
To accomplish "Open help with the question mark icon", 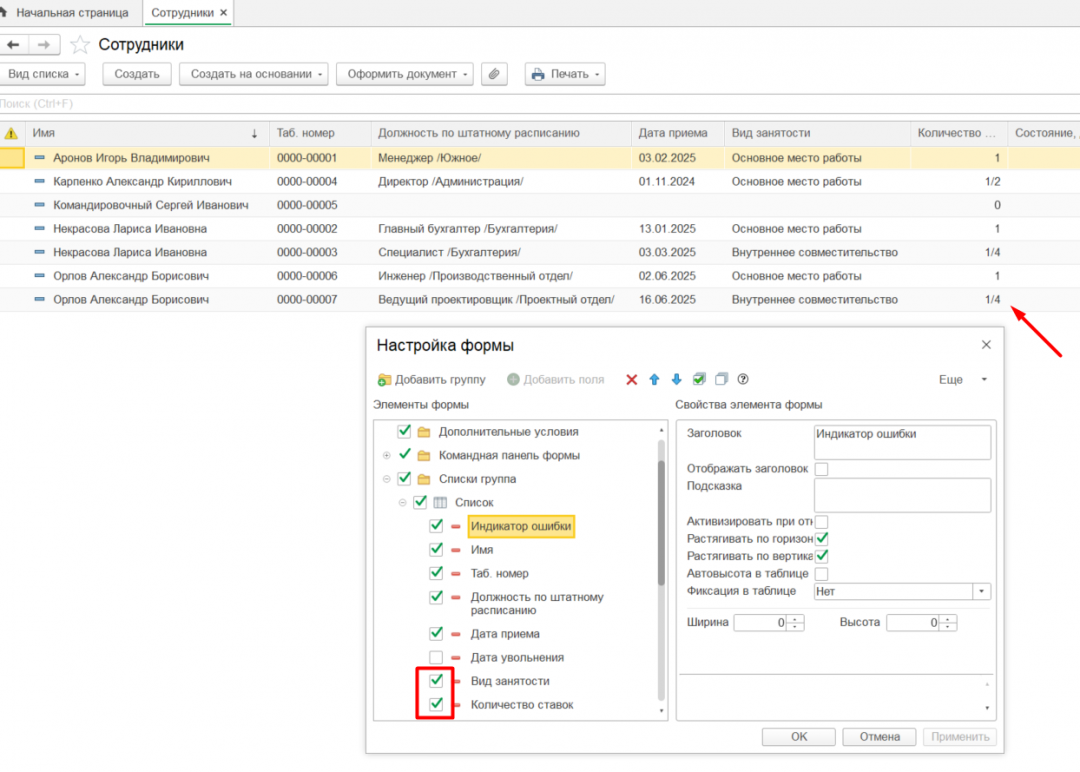I will [x=742, y=379].
